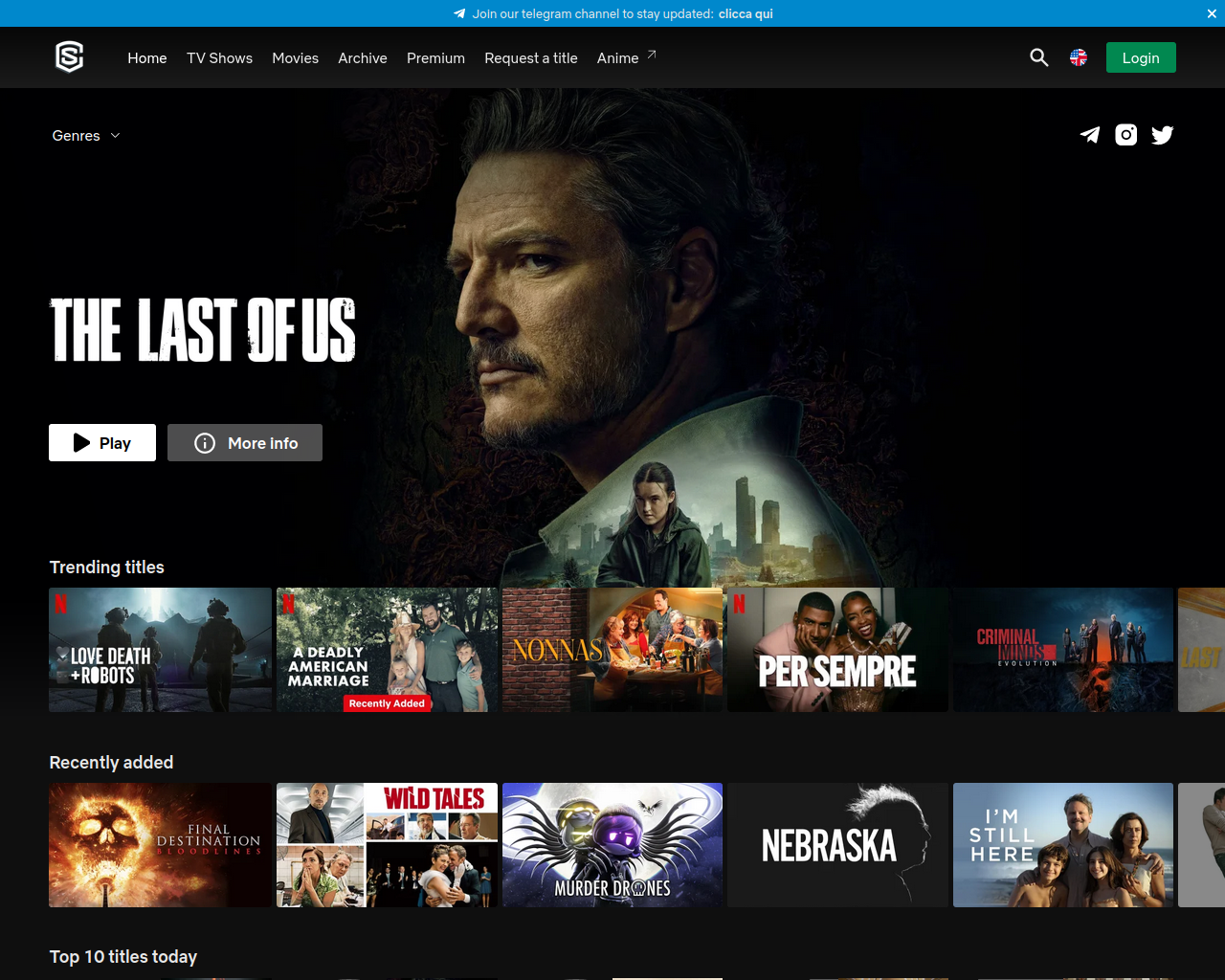
Task: Open the Premium page
Action: [x=435, y=57]
